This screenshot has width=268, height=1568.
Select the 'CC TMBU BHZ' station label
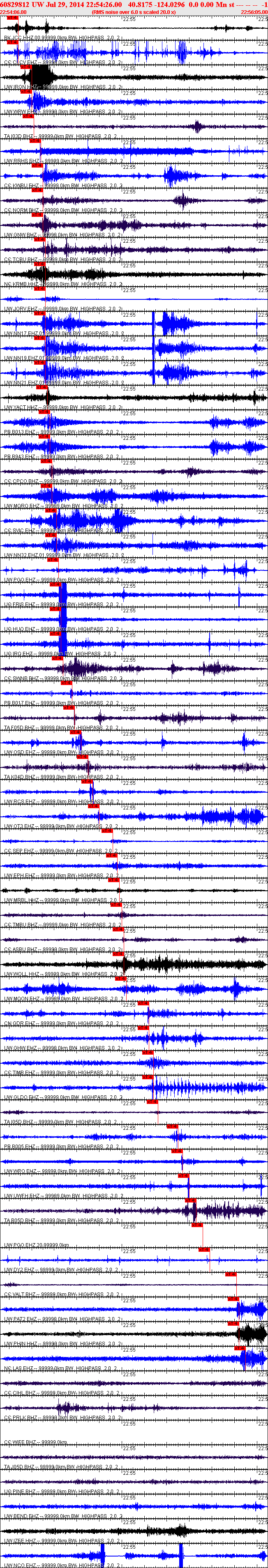[x=21, y=924]
